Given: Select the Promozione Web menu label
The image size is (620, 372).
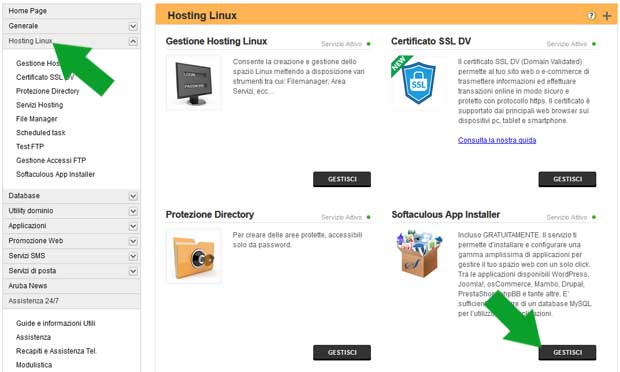Looking at the screenshot, I should (36, 241).
